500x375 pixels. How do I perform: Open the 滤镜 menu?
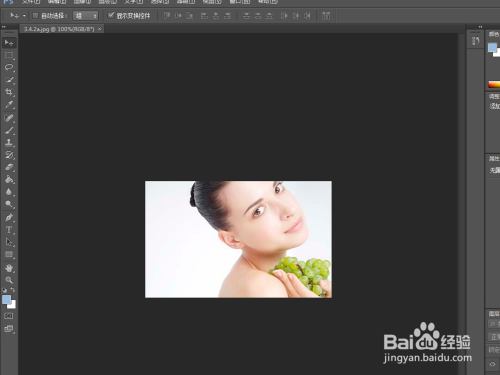(x=186, y=2)
